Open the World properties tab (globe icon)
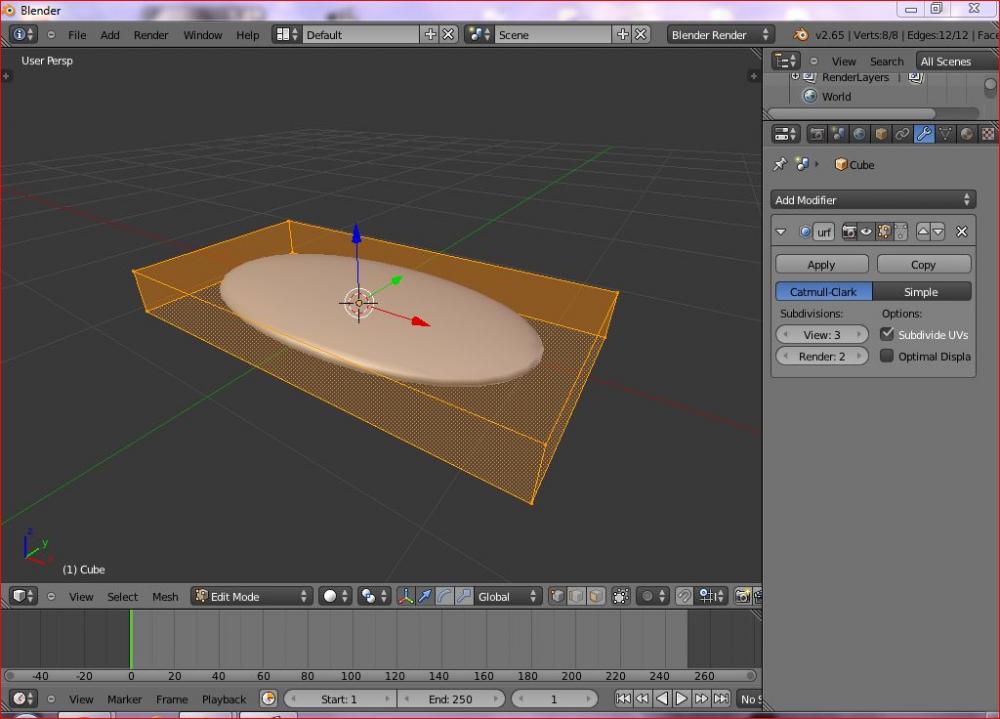This screenshot has width=1000, height=719. tap(859, 134)
